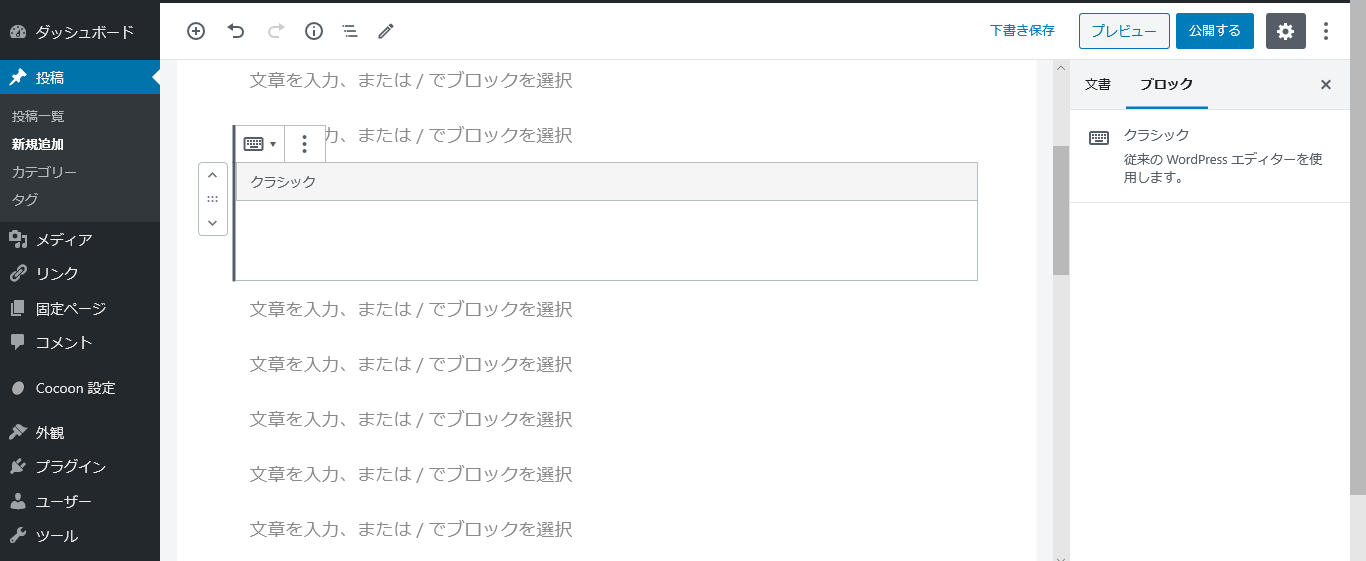Open the top-right three-dot options menu
The height and width of the screenshot is (561, 1366).
pos(1326,31)
